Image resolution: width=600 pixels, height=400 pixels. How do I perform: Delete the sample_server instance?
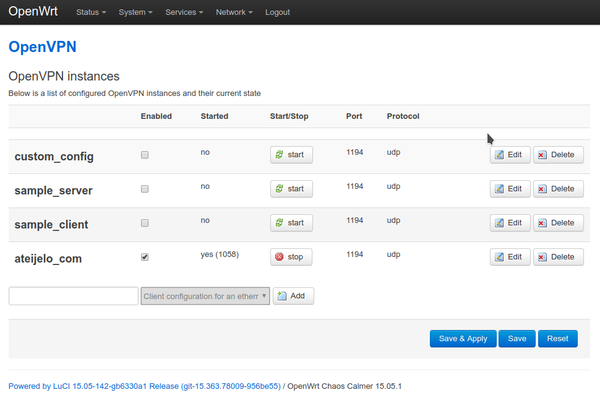pos(558,189)
